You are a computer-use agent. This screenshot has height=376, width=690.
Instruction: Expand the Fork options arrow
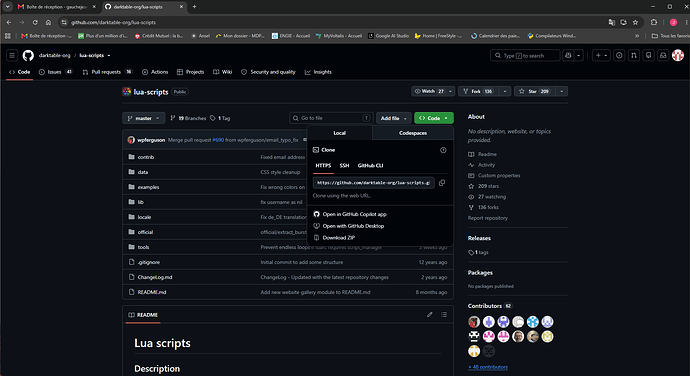(x=505, y=91)
